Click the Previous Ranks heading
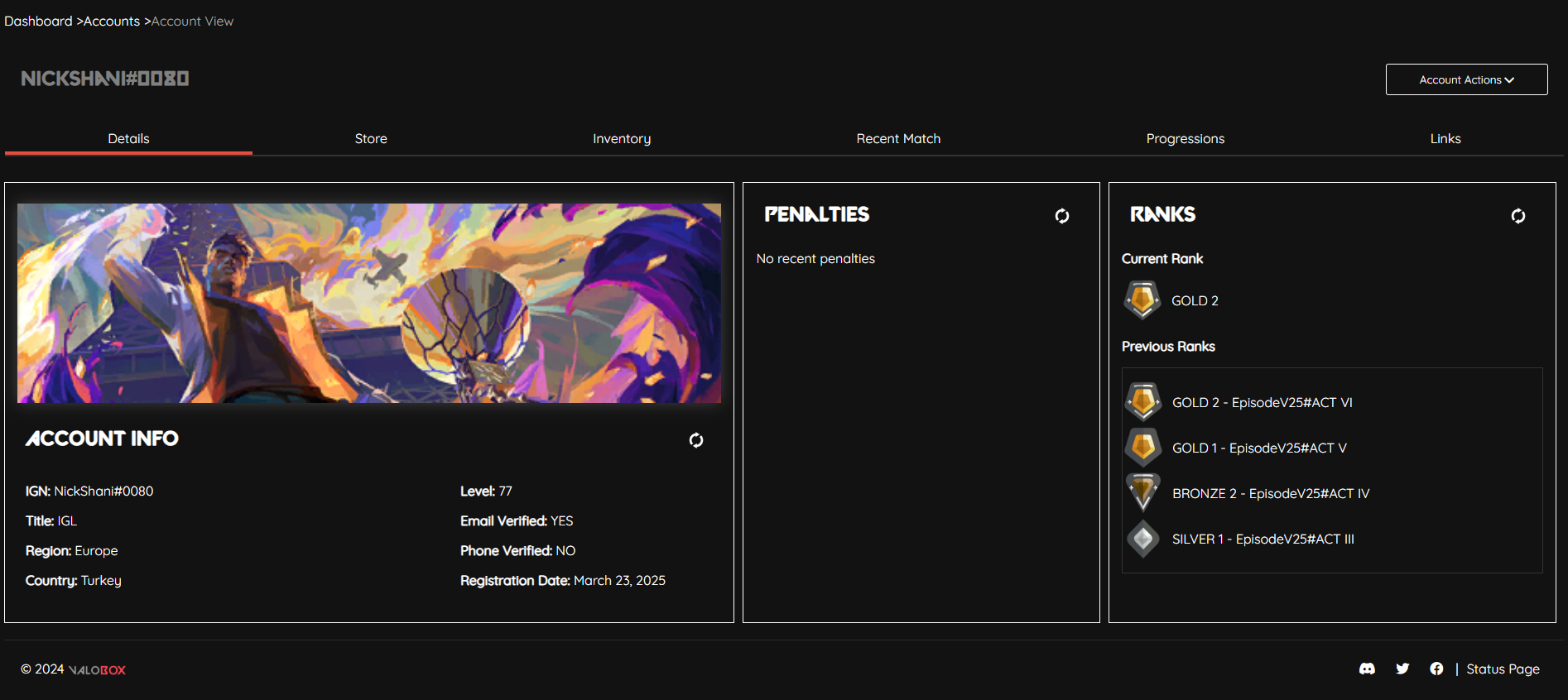 [1168, 346]
